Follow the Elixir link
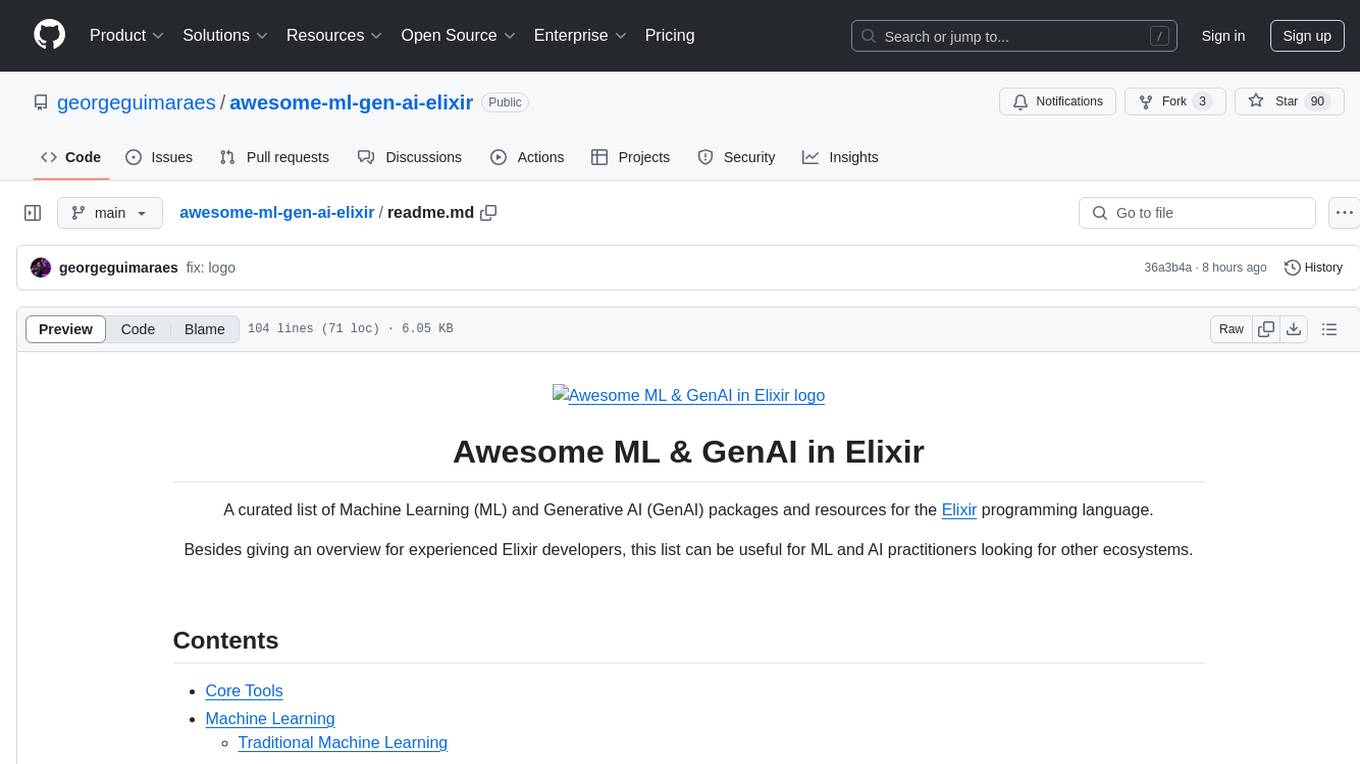This screenshot has width=1360, height=764. [959, 510]
